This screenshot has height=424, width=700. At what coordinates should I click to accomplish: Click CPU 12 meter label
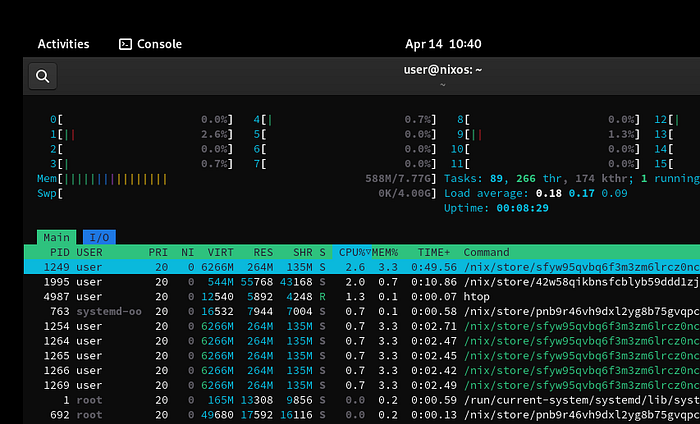point(661,120)
